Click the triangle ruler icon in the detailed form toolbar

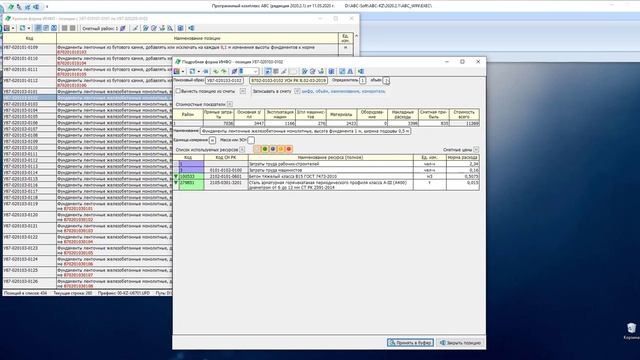click(x=350, y=71)
